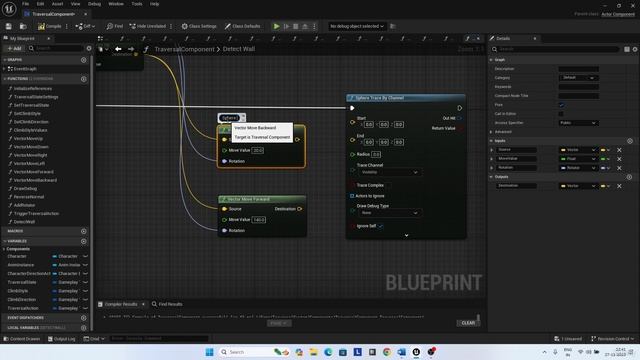
Task: Open the Edit menu
Action: [40, 4]
